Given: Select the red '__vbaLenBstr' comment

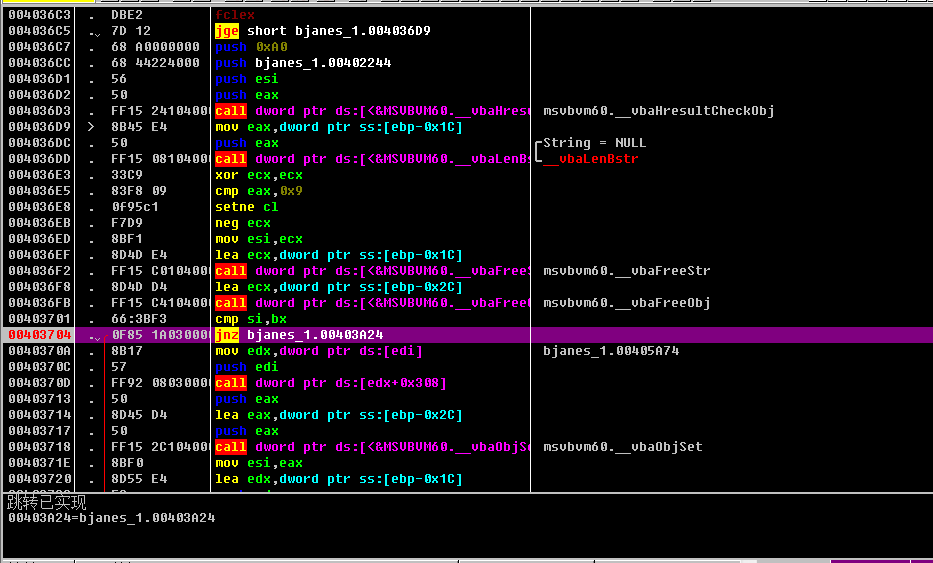Looking at the screenshot, I should pos(590,159).
